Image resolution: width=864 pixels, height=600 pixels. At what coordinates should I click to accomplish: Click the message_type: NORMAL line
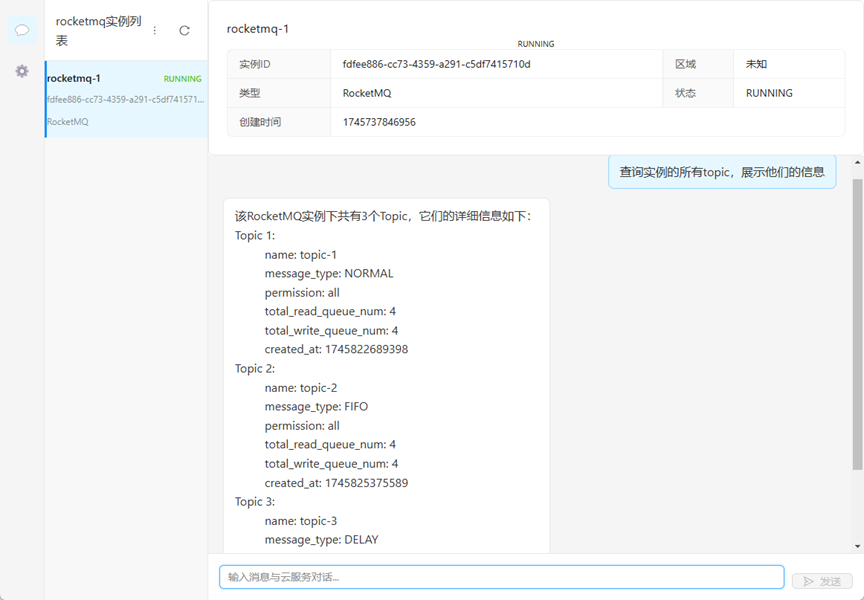pyautogui.click(x=329, y=274)
